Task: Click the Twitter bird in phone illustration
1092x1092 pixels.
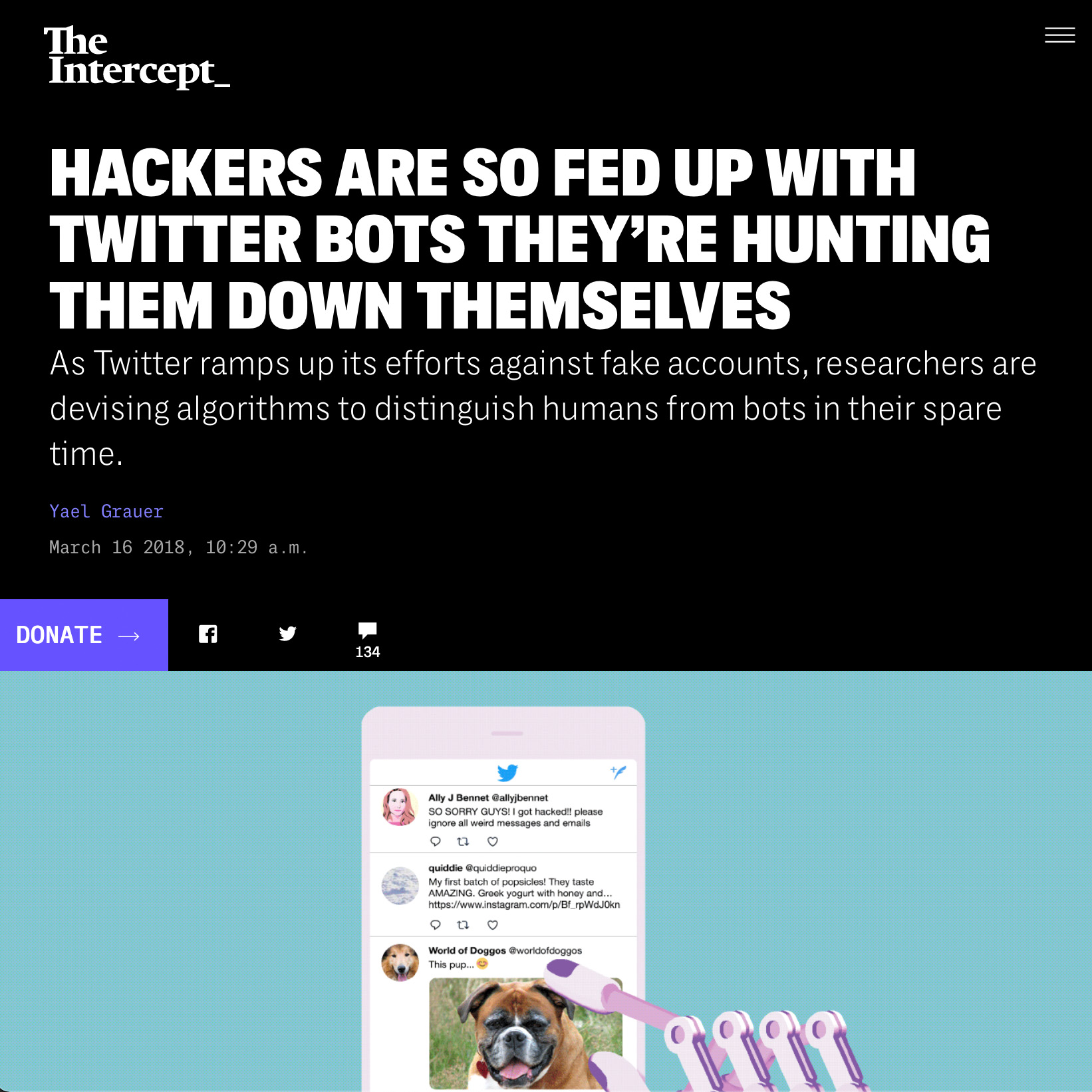Action: [x=507, y=772]
